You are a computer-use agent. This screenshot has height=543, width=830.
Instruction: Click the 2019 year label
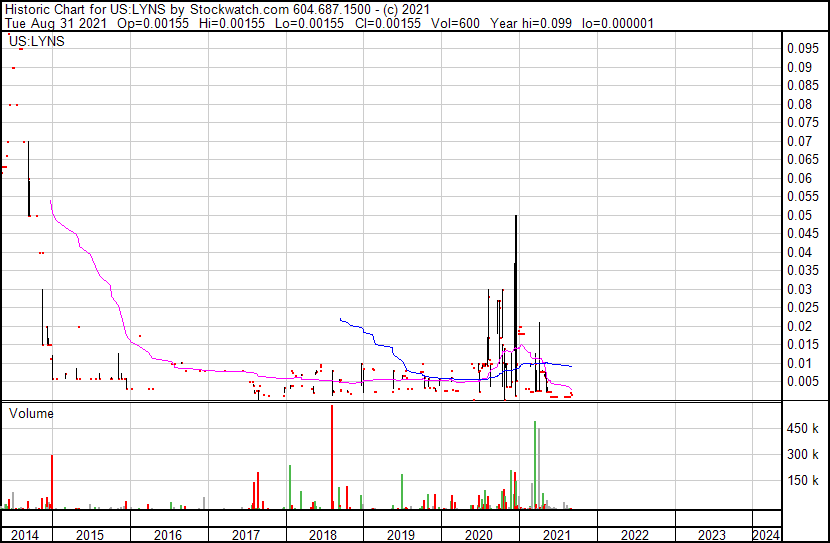pos(401,535)
